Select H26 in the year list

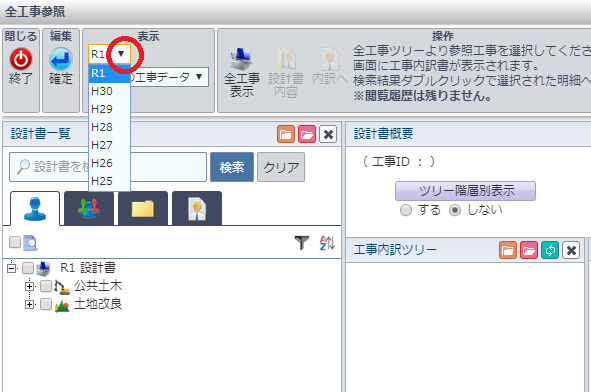pyautogui.click(x=109, y=164)
